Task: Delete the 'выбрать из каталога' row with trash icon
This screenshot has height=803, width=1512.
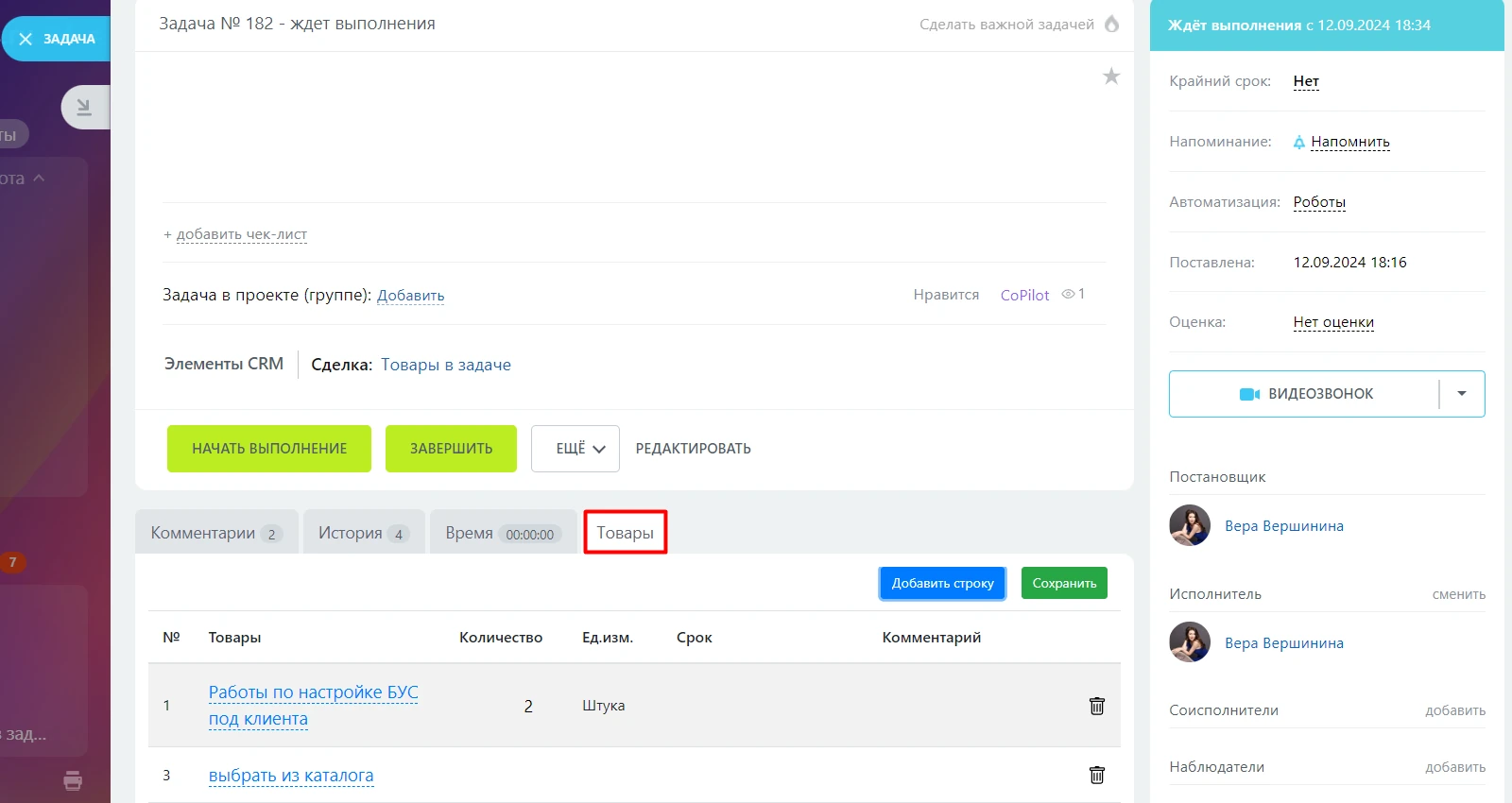Action: (x=1097, y=775)
